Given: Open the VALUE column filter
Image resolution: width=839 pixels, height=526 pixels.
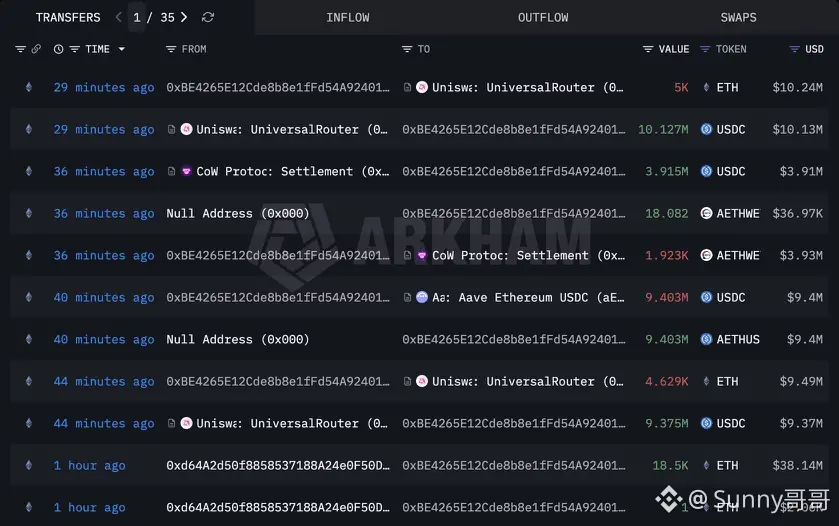Looking at the screenshot, I should tap(647, 49).
